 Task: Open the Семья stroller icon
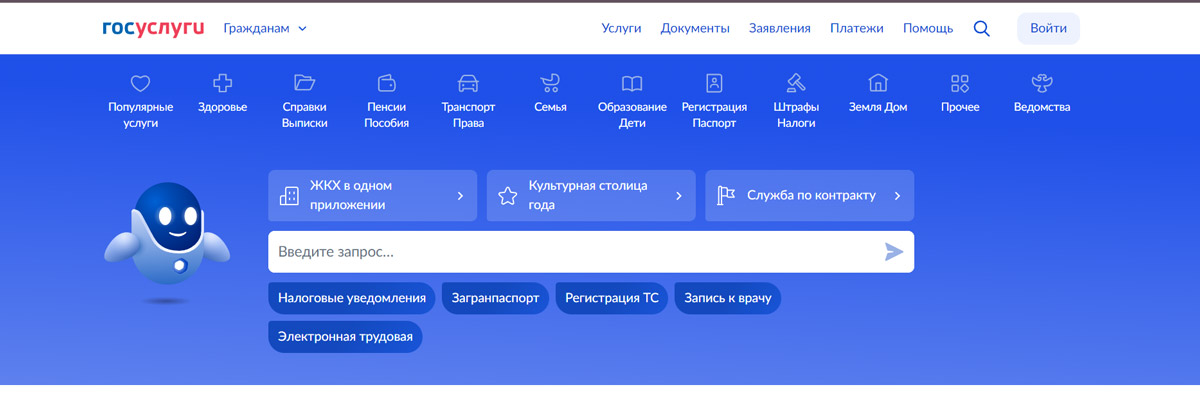tap(550, 83)
